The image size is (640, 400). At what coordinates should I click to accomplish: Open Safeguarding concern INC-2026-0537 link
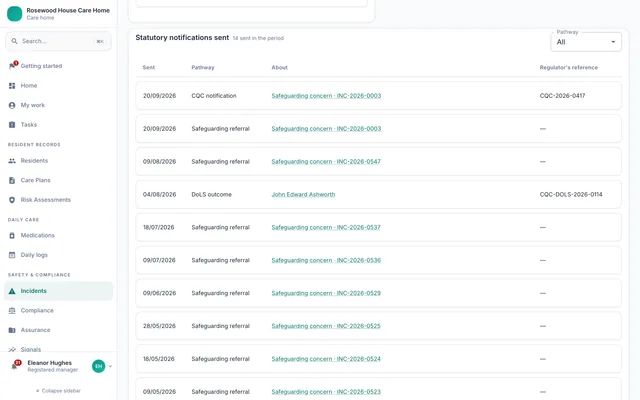(326, 227)
